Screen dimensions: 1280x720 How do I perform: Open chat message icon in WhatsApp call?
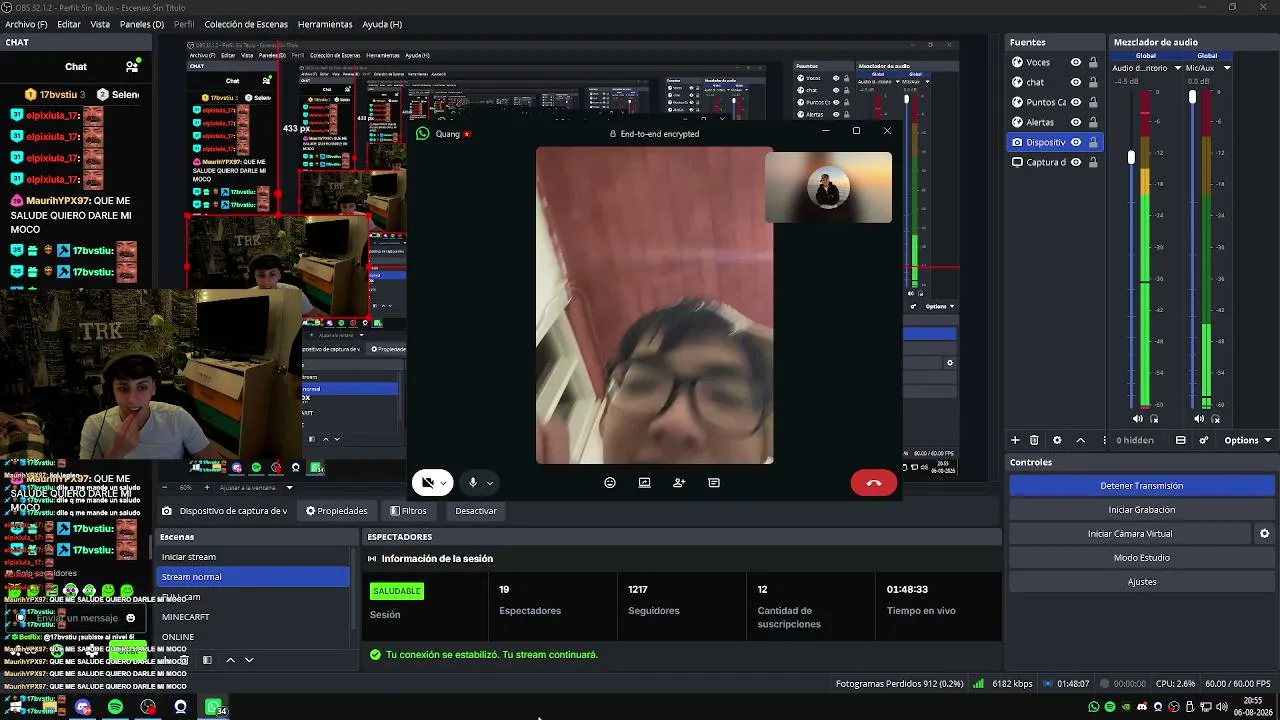coord(714,483)
